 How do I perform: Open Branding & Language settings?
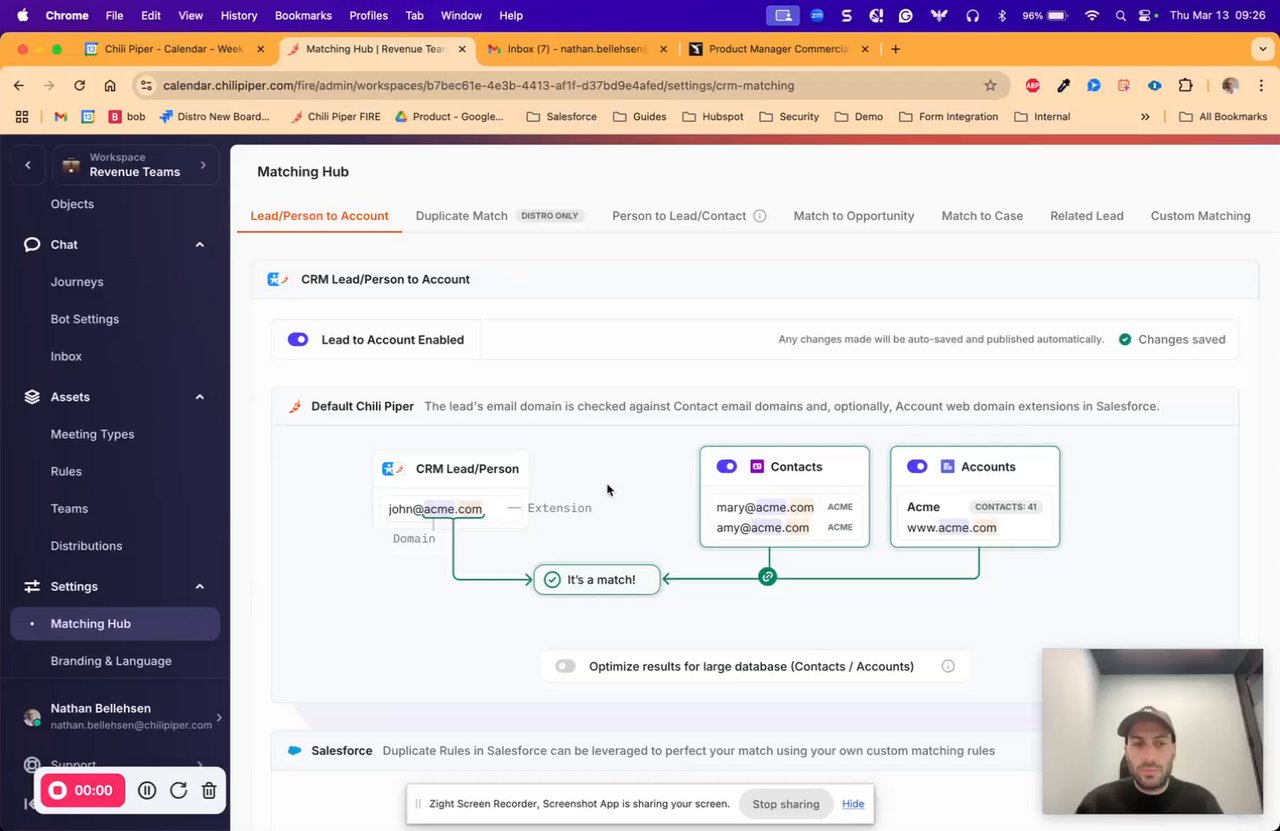click(x=111, y=661)
